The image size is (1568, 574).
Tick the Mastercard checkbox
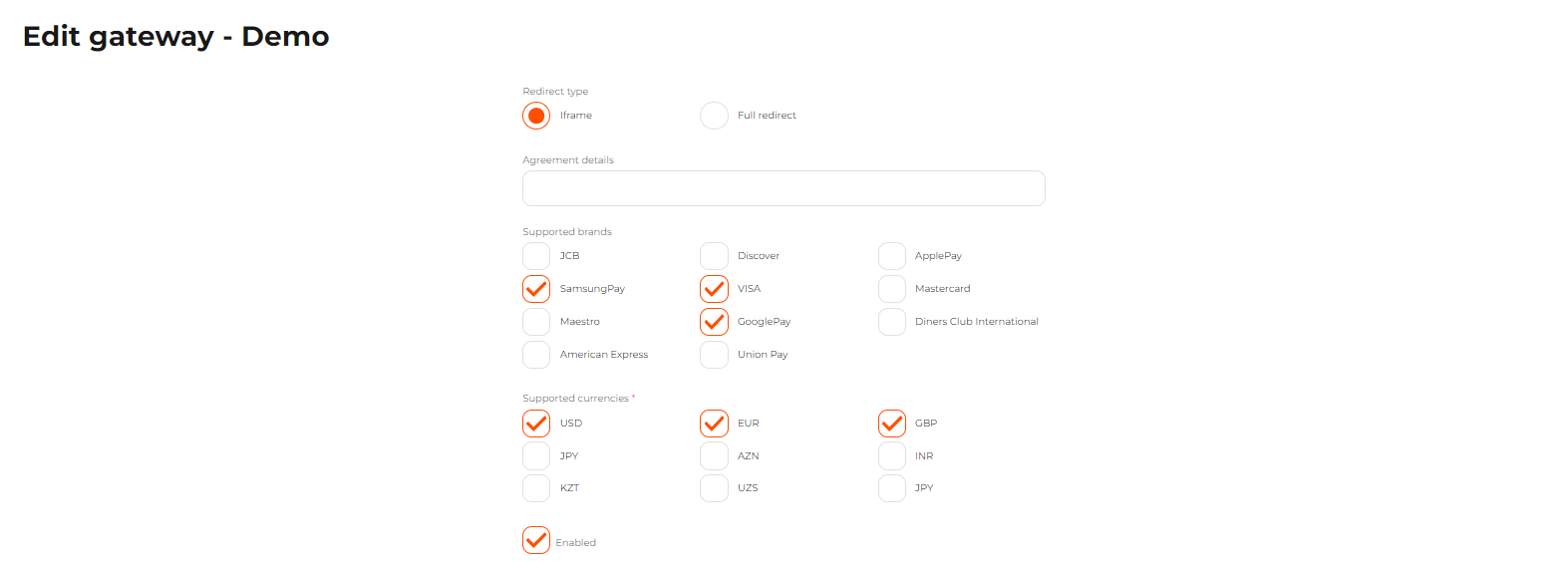(x=892, y=289)
